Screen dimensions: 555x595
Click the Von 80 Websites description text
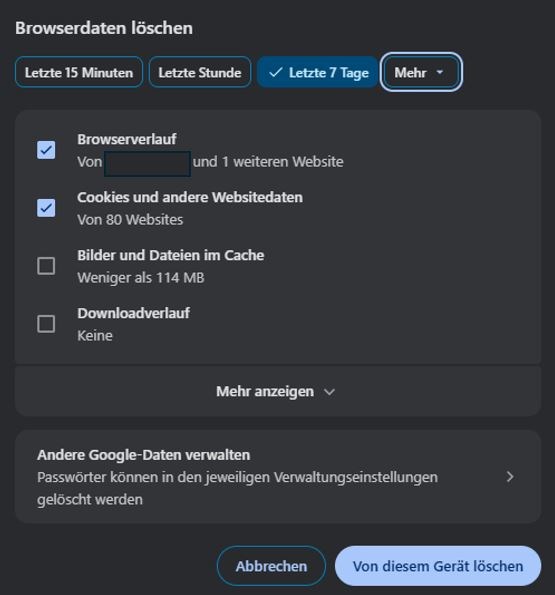tap(130, 220)
